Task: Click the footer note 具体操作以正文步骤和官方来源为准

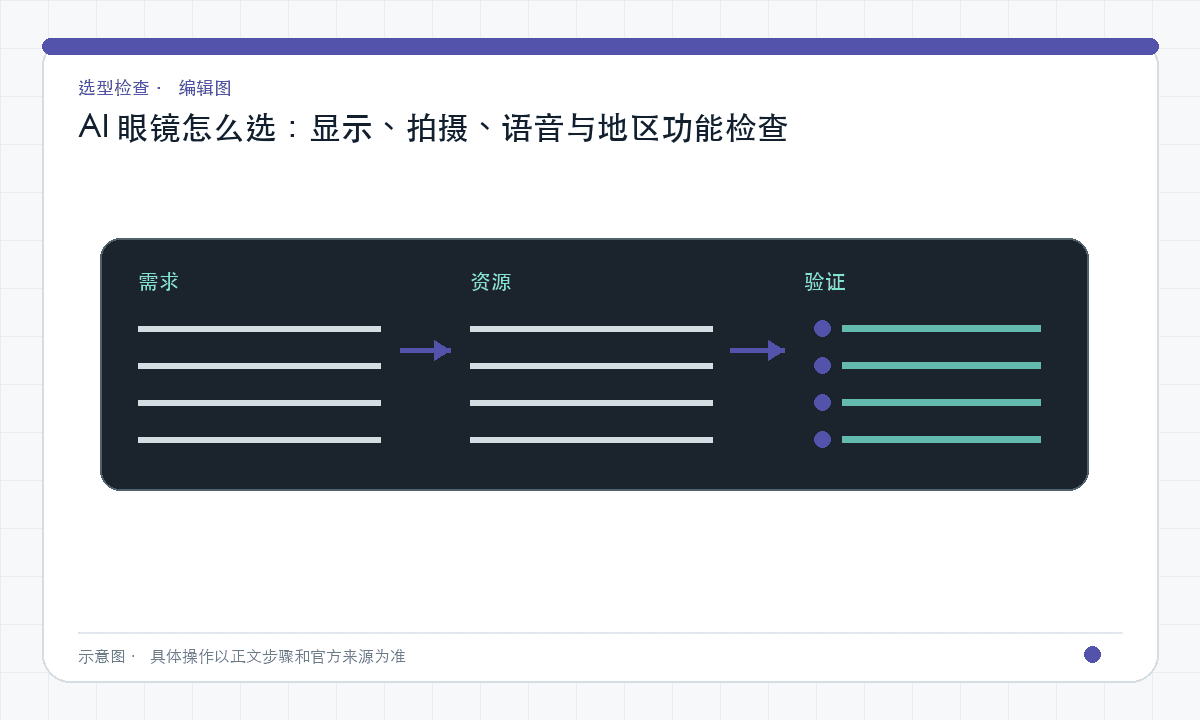Action: (x=278, y=656)
